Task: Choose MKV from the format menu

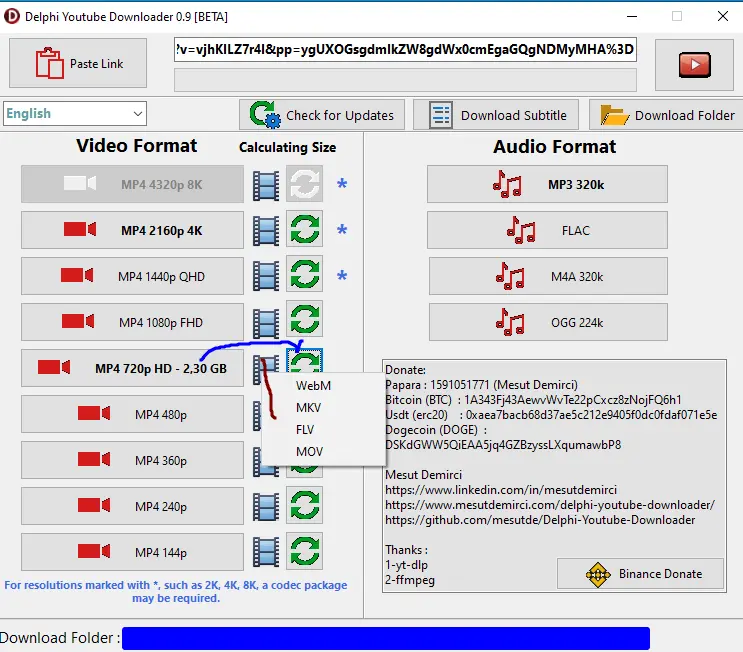Action: [324, 408]
